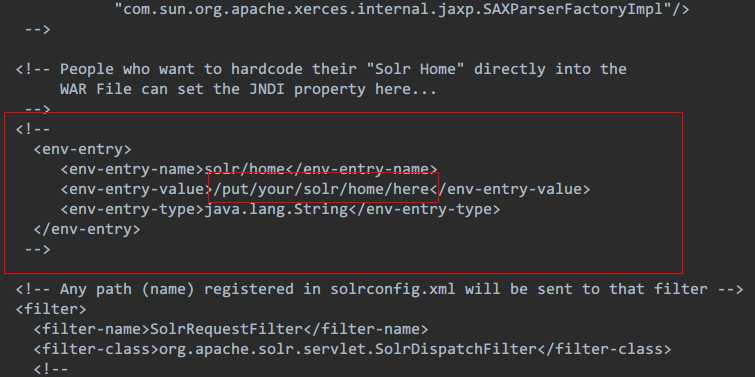Viewport: 755px width, 377px height.
Task: Click java.lang.String type value
Action: (276, 209)
